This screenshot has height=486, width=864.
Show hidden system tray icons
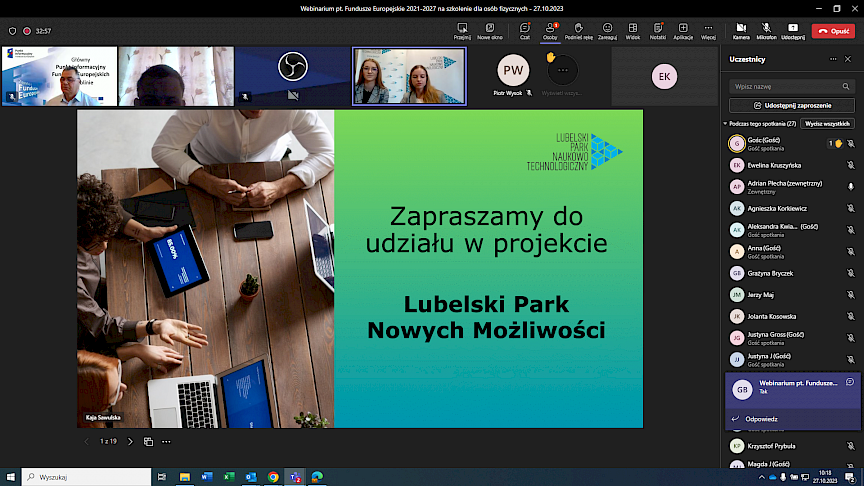pos(762,477)
